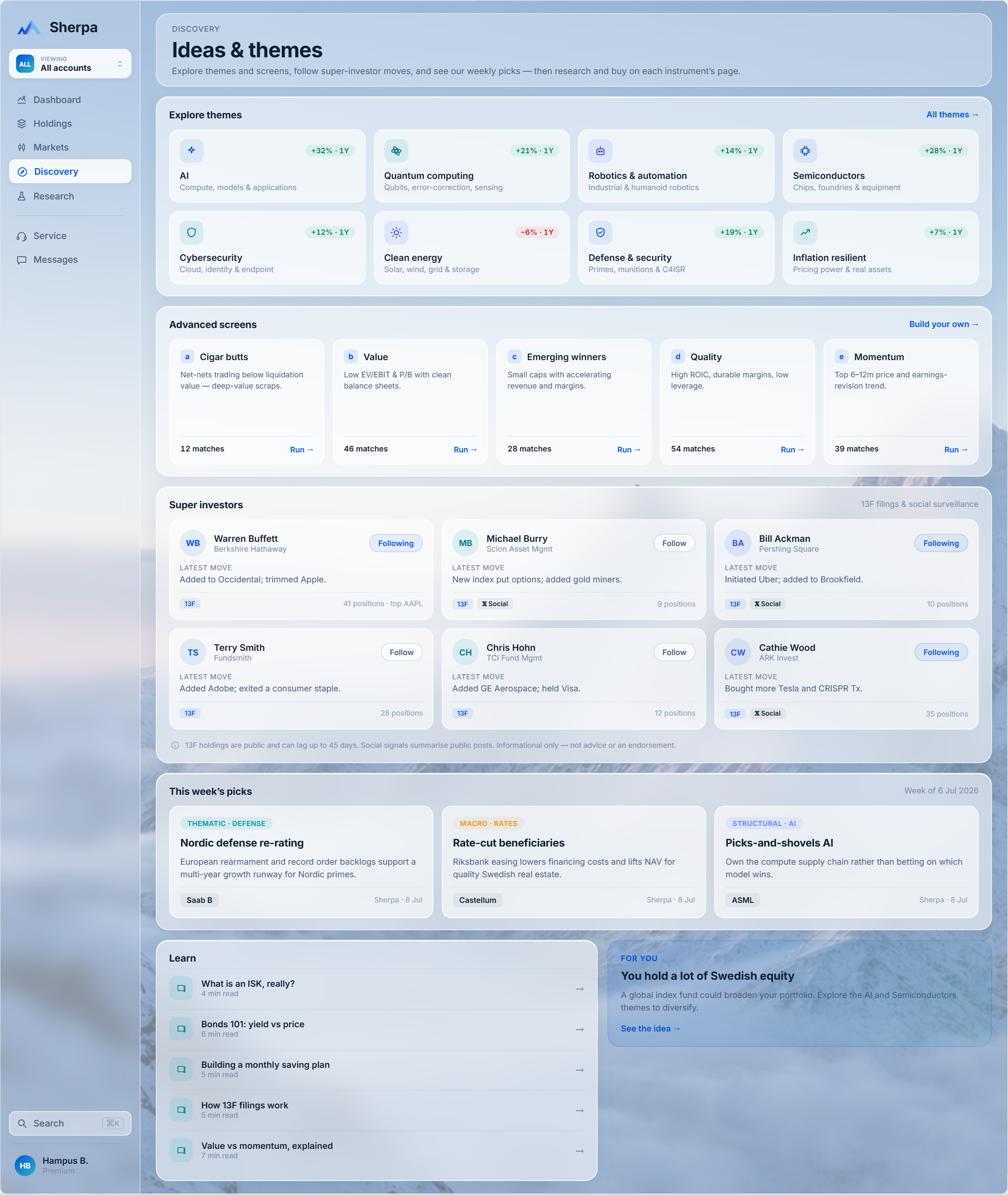Go to Markets in sidebar
This screenshot has height=1195, width=1008.
point(70,147)
